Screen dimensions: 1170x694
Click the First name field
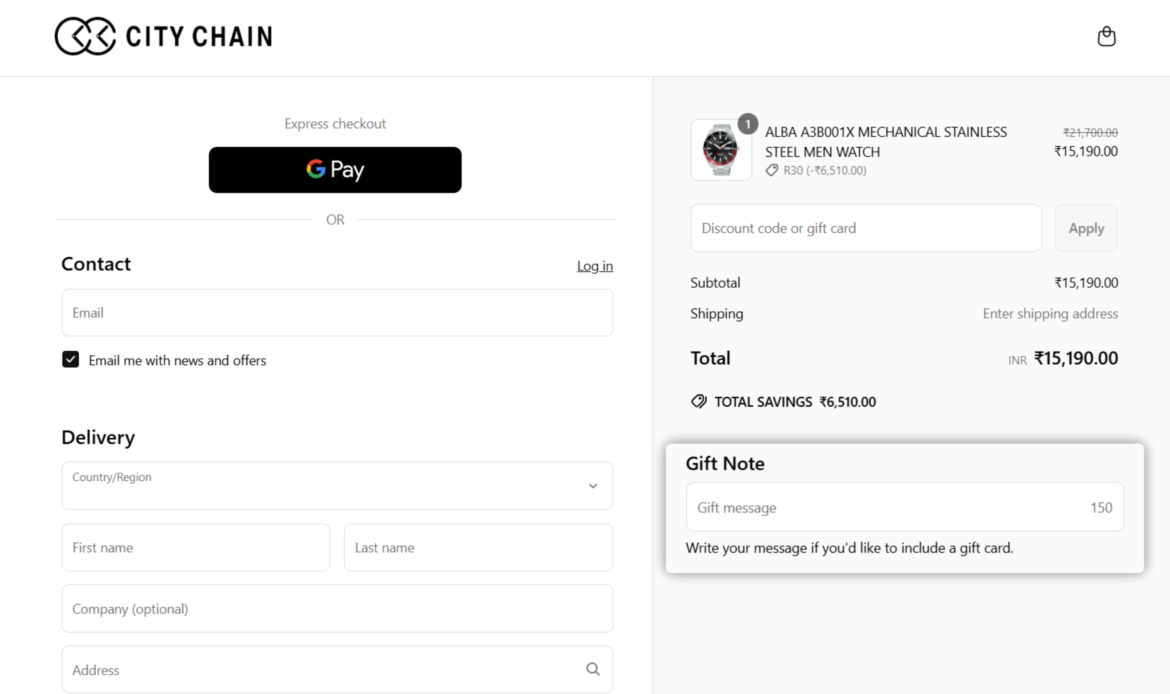(195, 547)
